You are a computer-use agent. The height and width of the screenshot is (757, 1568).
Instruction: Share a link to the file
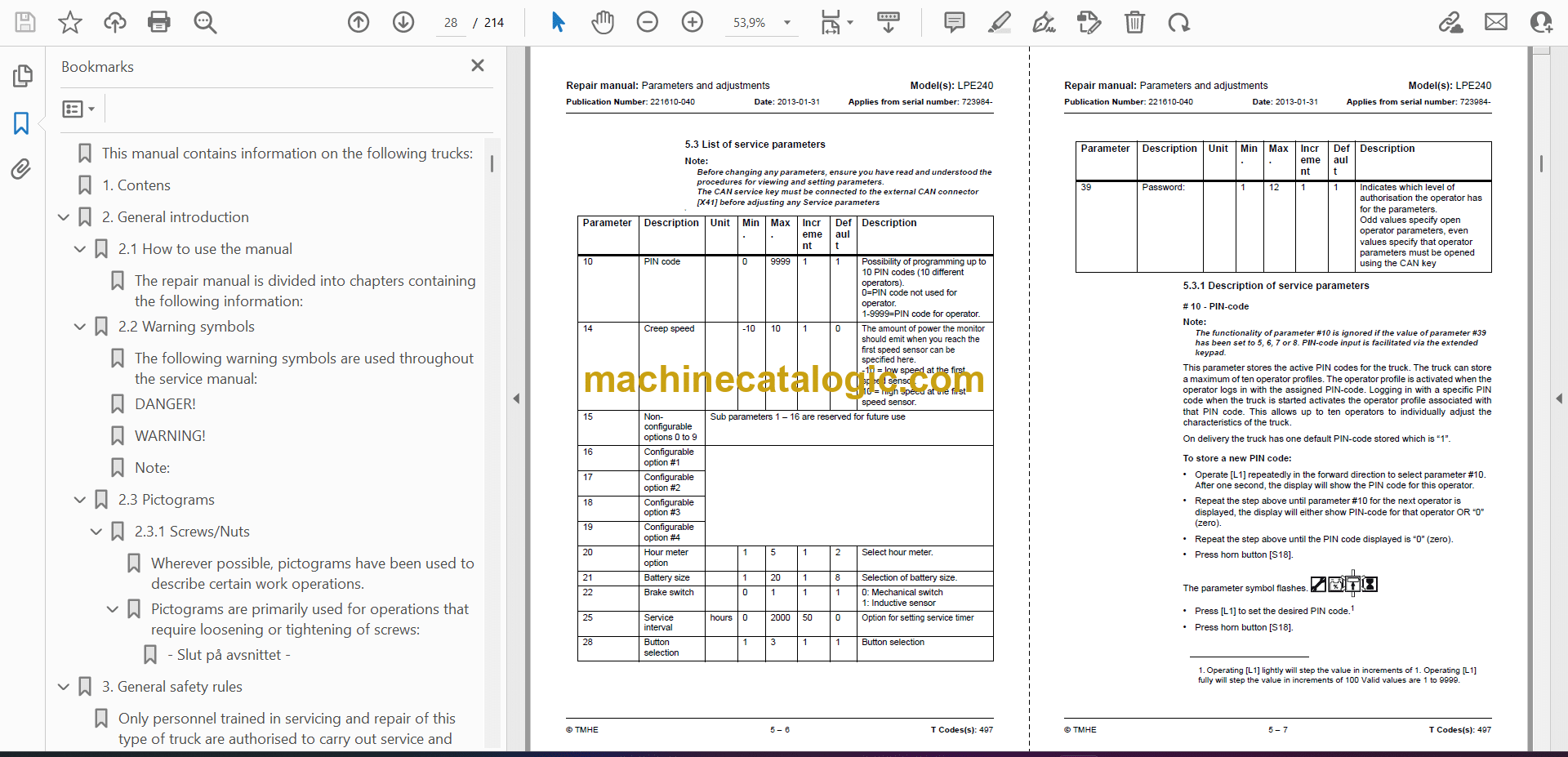point(1451,22)
